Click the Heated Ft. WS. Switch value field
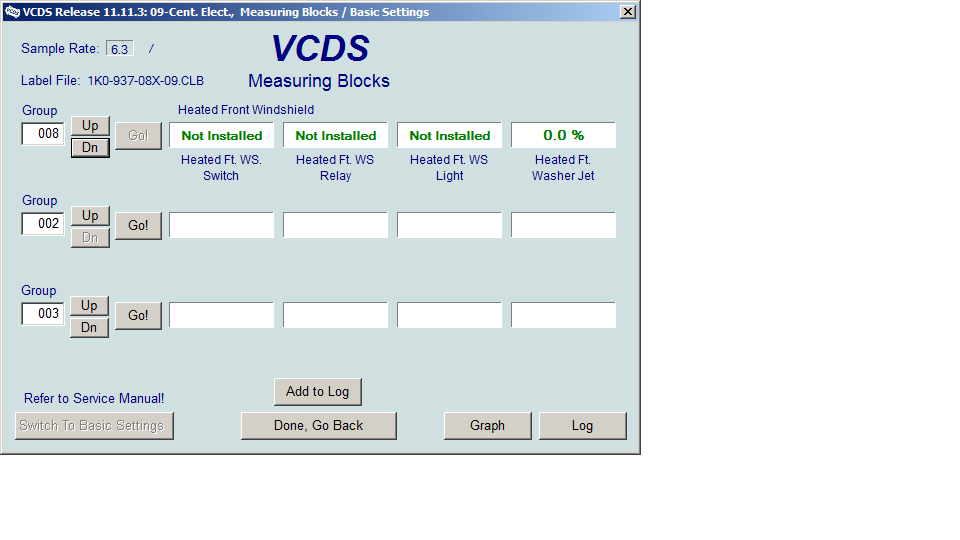 click(x=222, y=135)
